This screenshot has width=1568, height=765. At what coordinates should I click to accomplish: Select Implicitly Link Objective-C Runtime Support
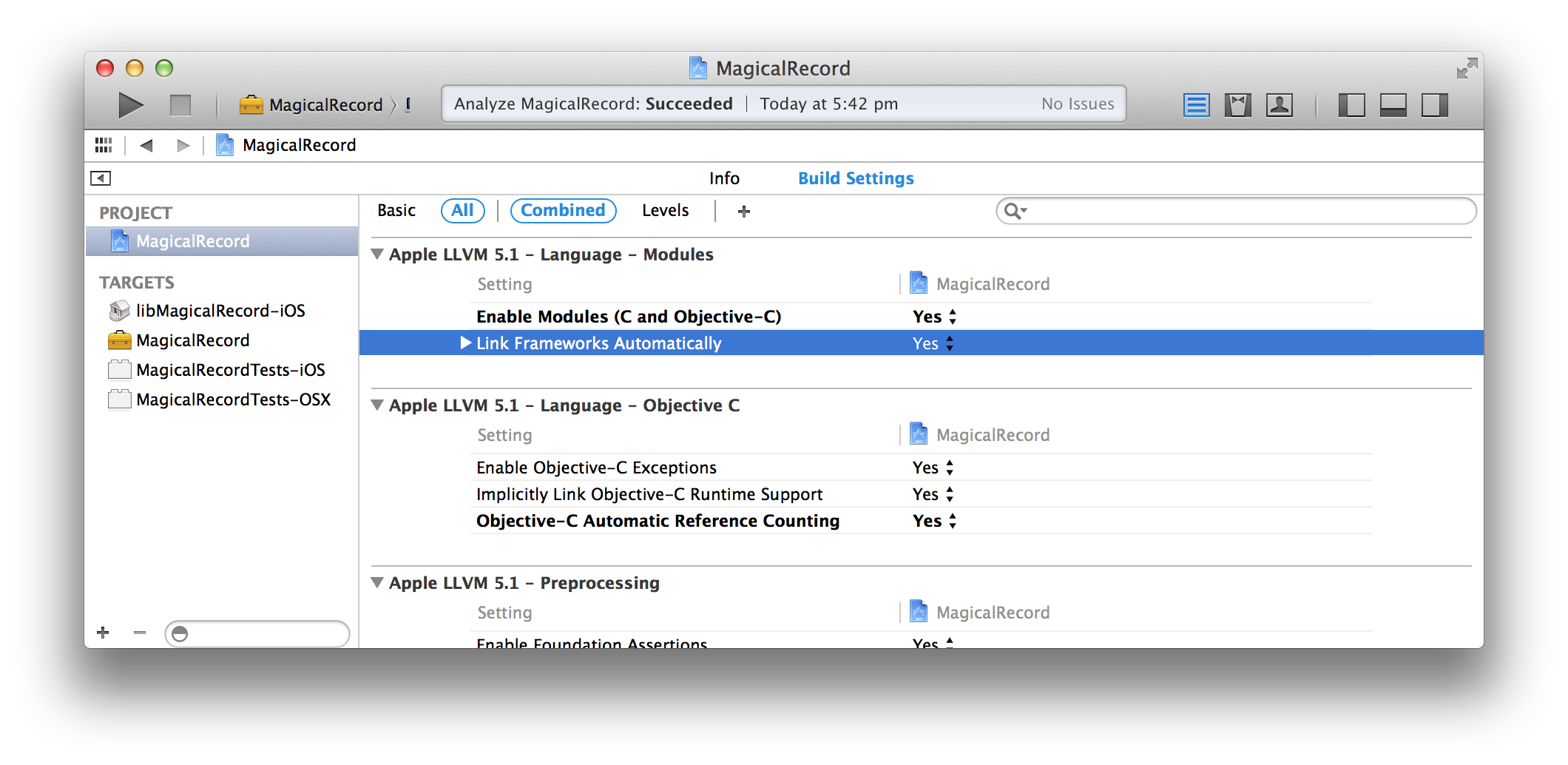[649, 494]
